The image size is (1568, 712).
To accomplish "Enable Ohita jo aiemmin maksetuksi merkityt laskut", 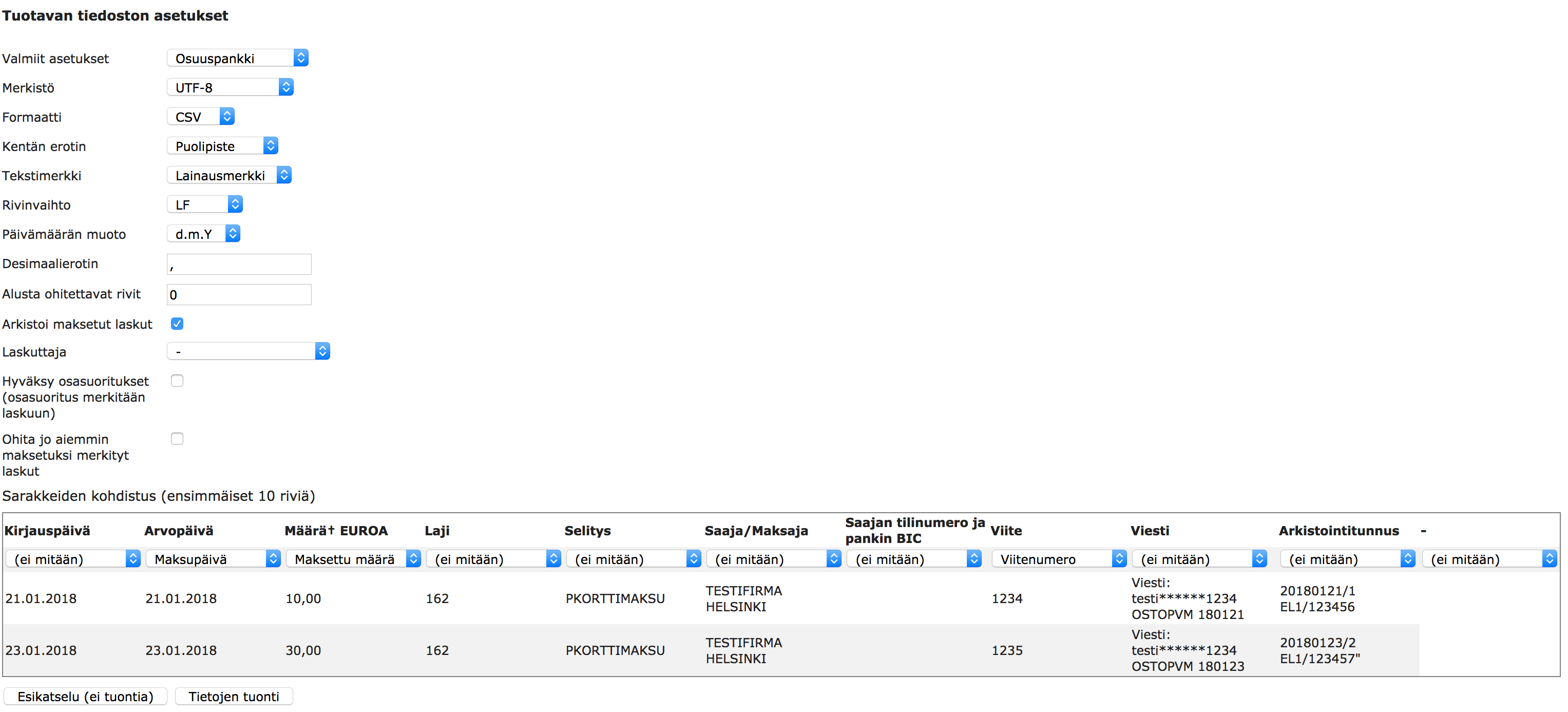I will 177,439.
